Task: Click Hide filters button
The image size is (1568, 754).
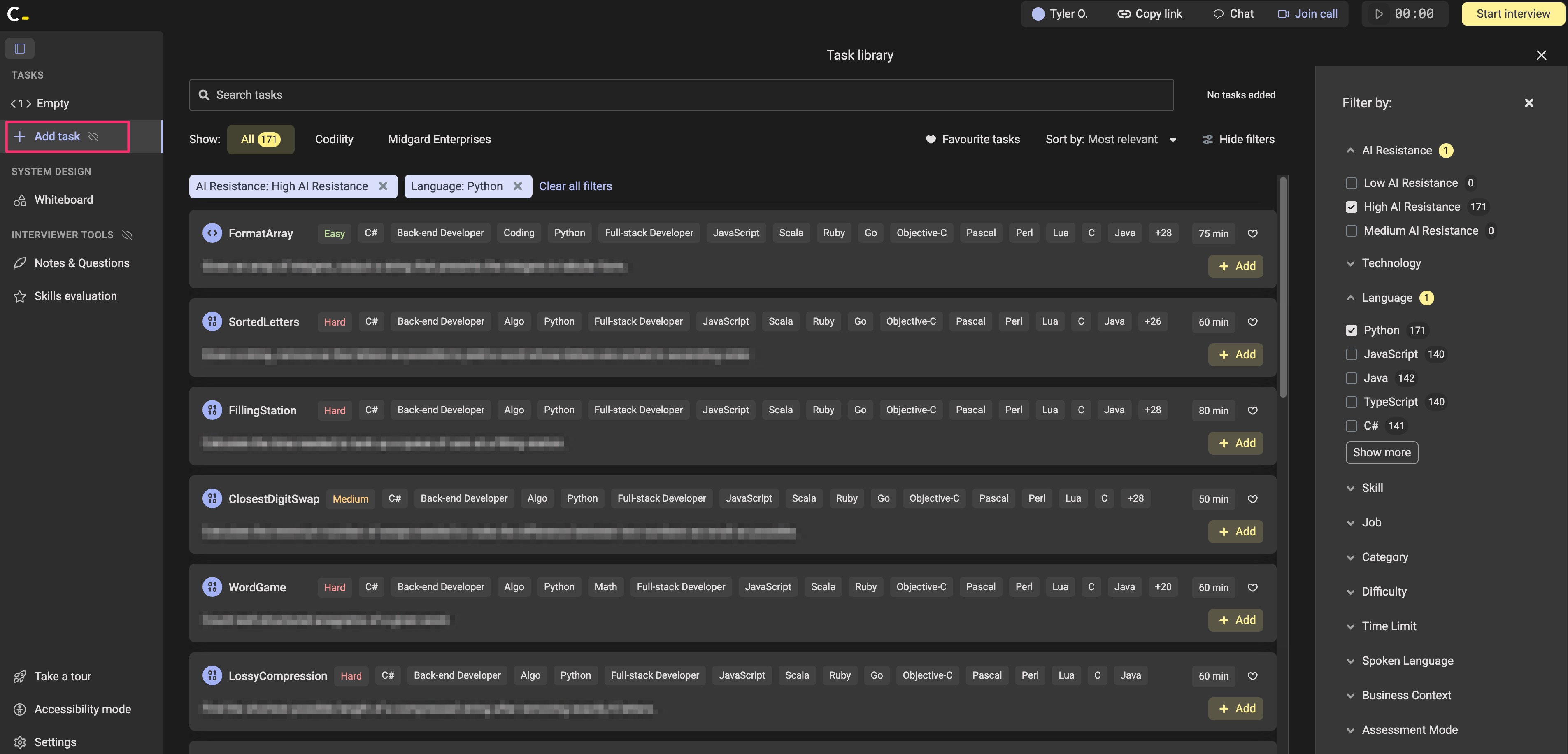Action: pyautogui.click(x=1238, y=140)
